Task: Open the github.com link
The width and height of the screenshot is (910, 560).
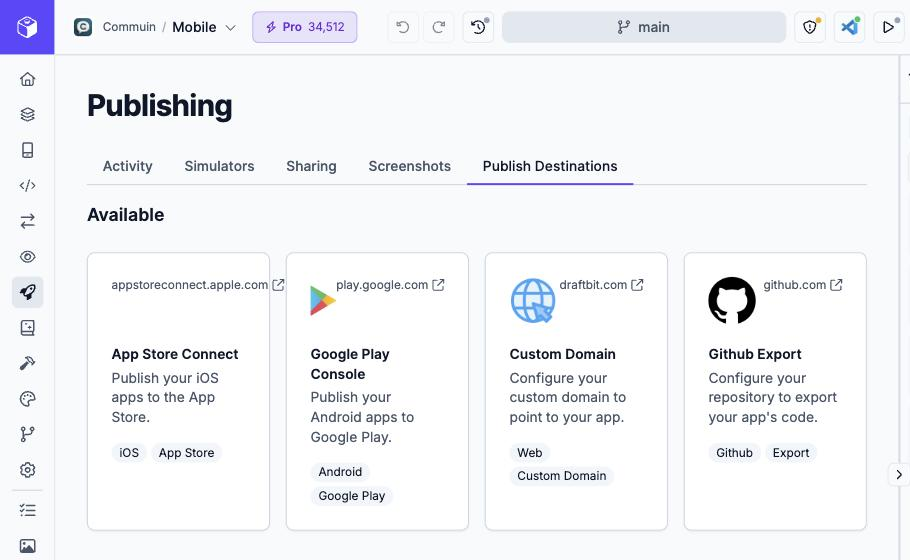Action: coord(795,285)
